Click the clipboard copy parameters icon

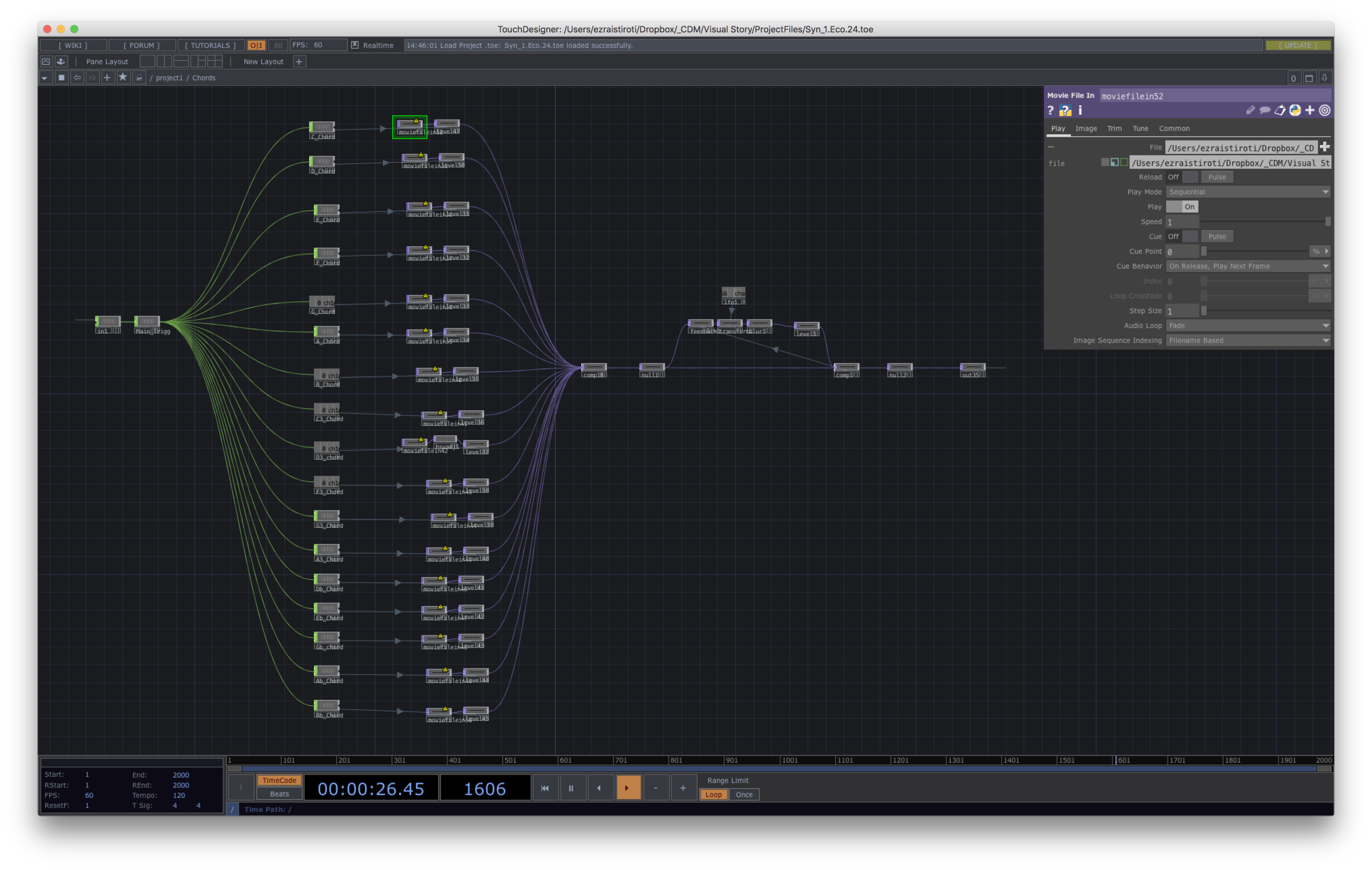pyautogui.click(x=1280, y=110)
